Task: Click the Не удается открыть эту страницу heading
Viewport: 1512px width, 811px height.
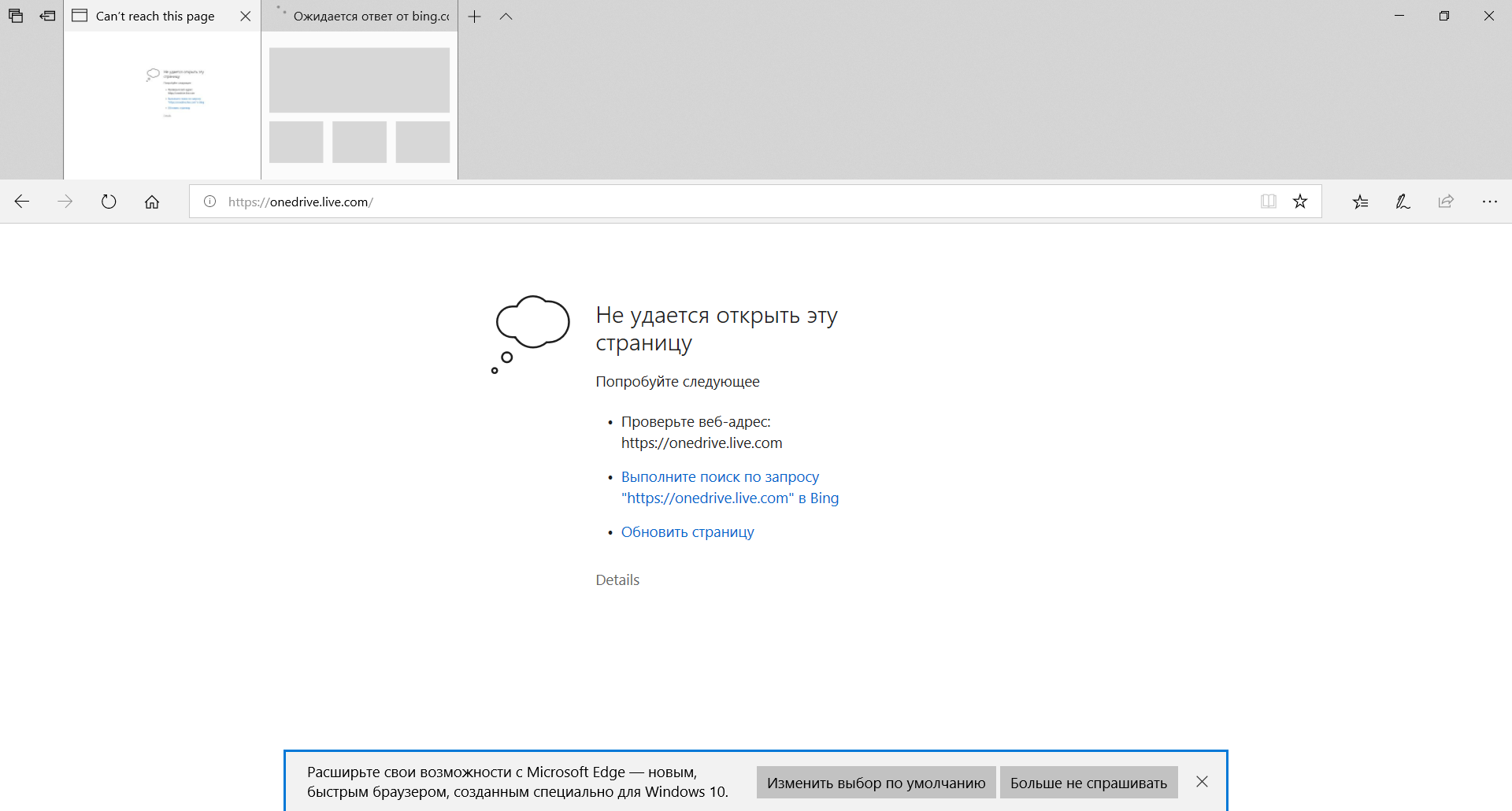Action: (x=717, y=329)
